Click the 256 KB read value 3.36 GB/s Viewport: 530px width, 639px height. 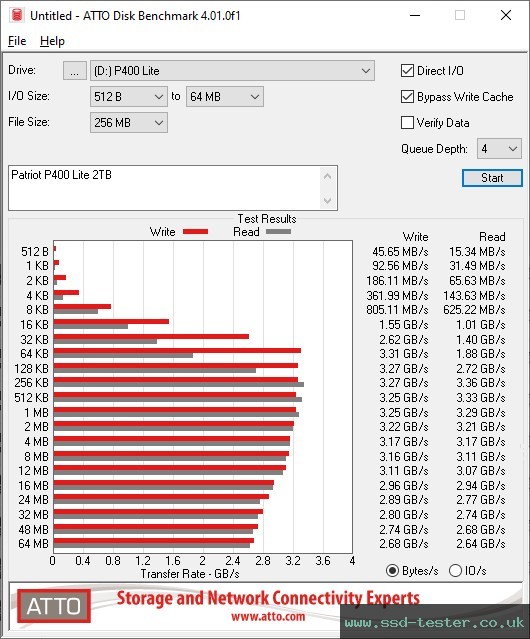pyautogui.click(x=481, y=383)
